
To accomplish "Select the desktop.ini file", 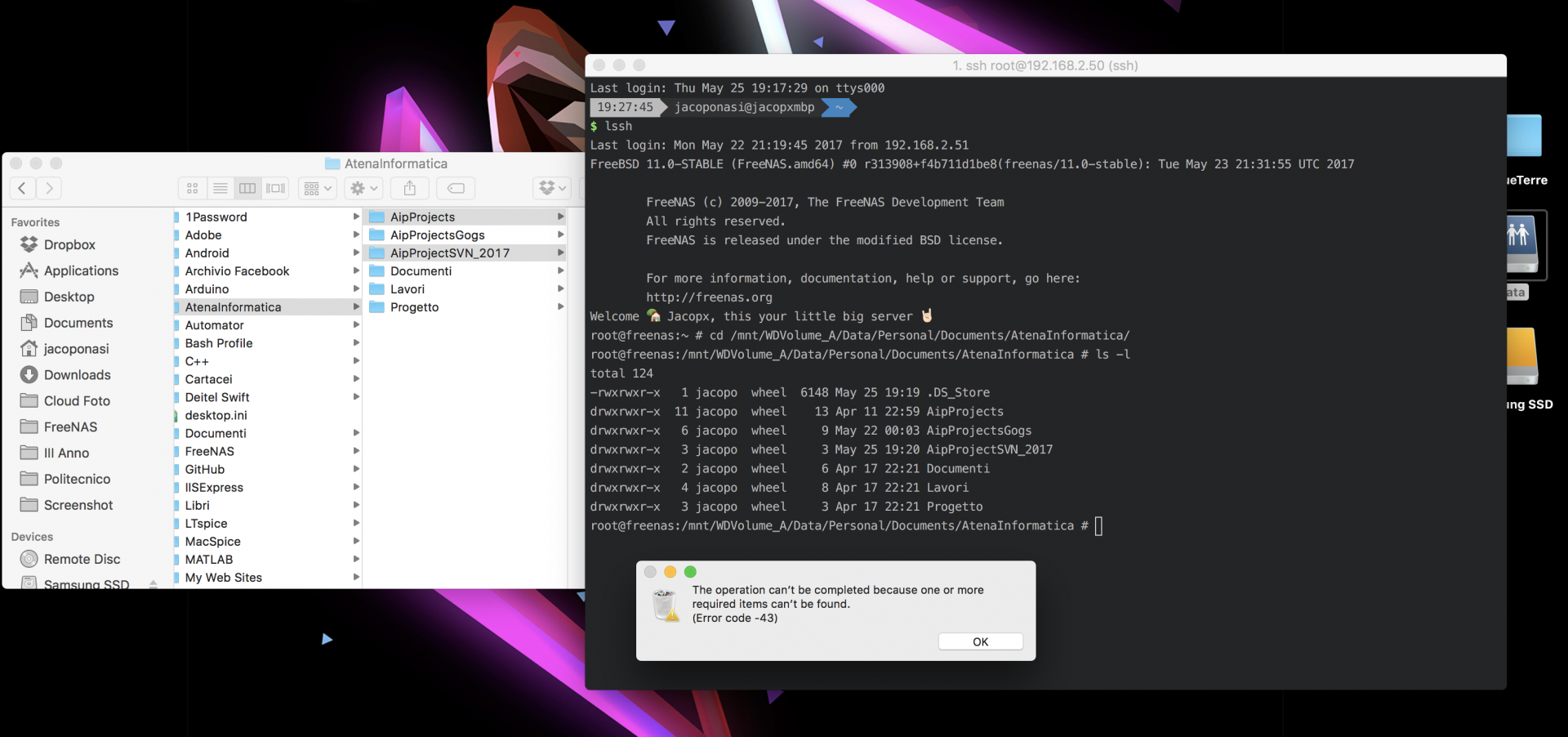I will point(267,416).
